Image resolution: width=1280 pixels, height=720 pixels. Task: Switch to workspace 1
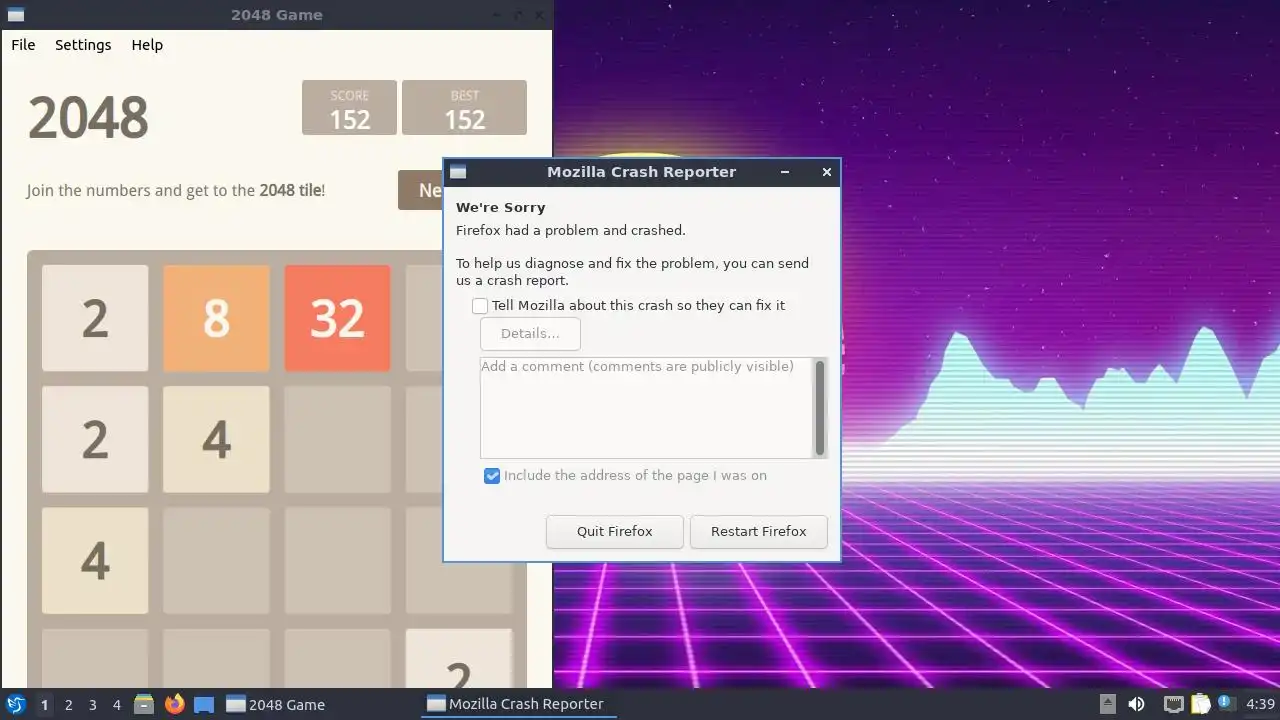44,705
